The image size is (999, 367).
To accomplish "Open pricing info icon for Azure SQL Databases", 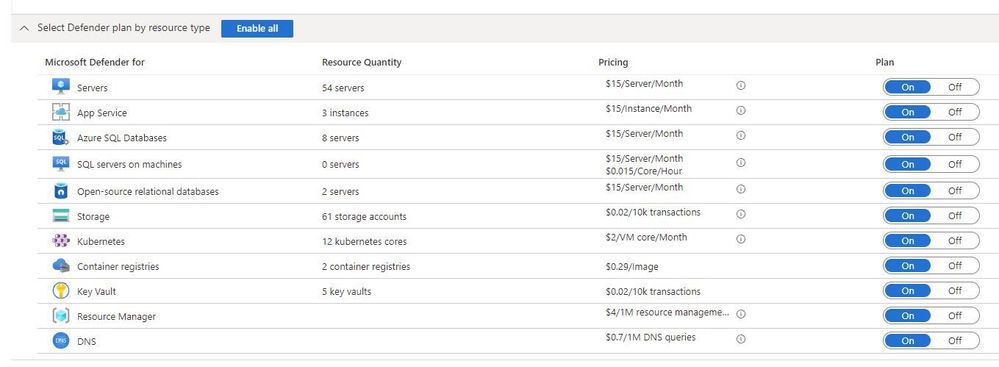I will [x=740, y=135].
